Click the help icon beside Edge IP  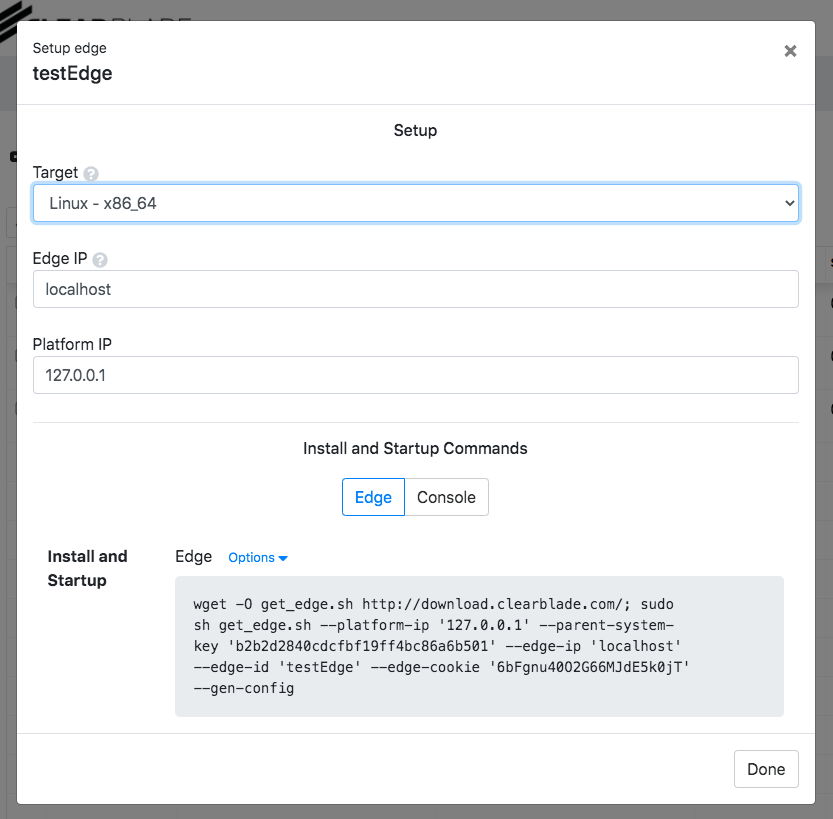tap(100, 259)
